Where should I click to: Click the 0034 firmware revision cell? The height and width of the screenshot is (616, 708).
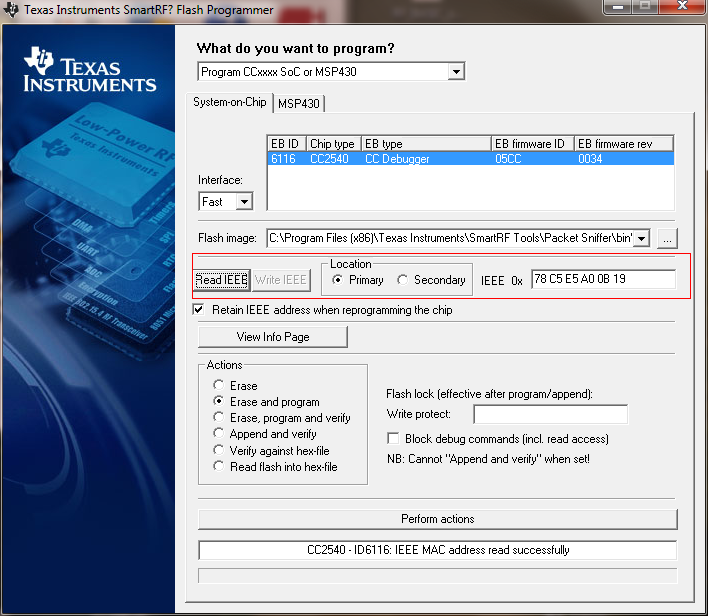tap(590, 159)
